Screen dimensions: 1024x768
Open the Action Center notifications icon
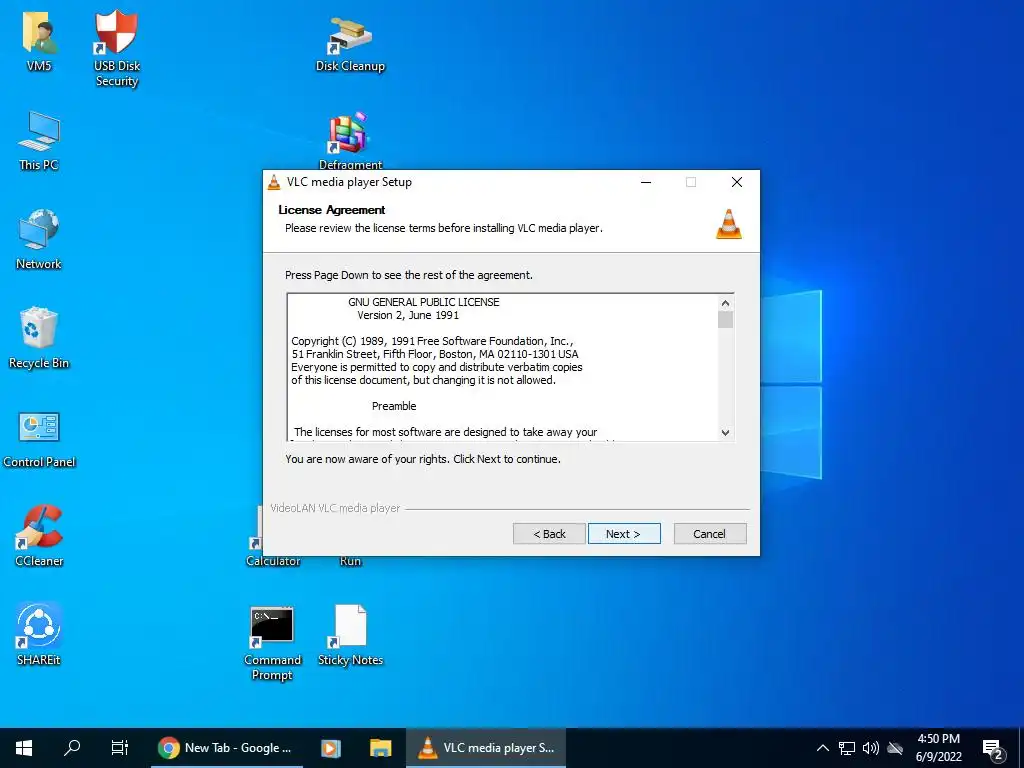(x=993, y=748)
